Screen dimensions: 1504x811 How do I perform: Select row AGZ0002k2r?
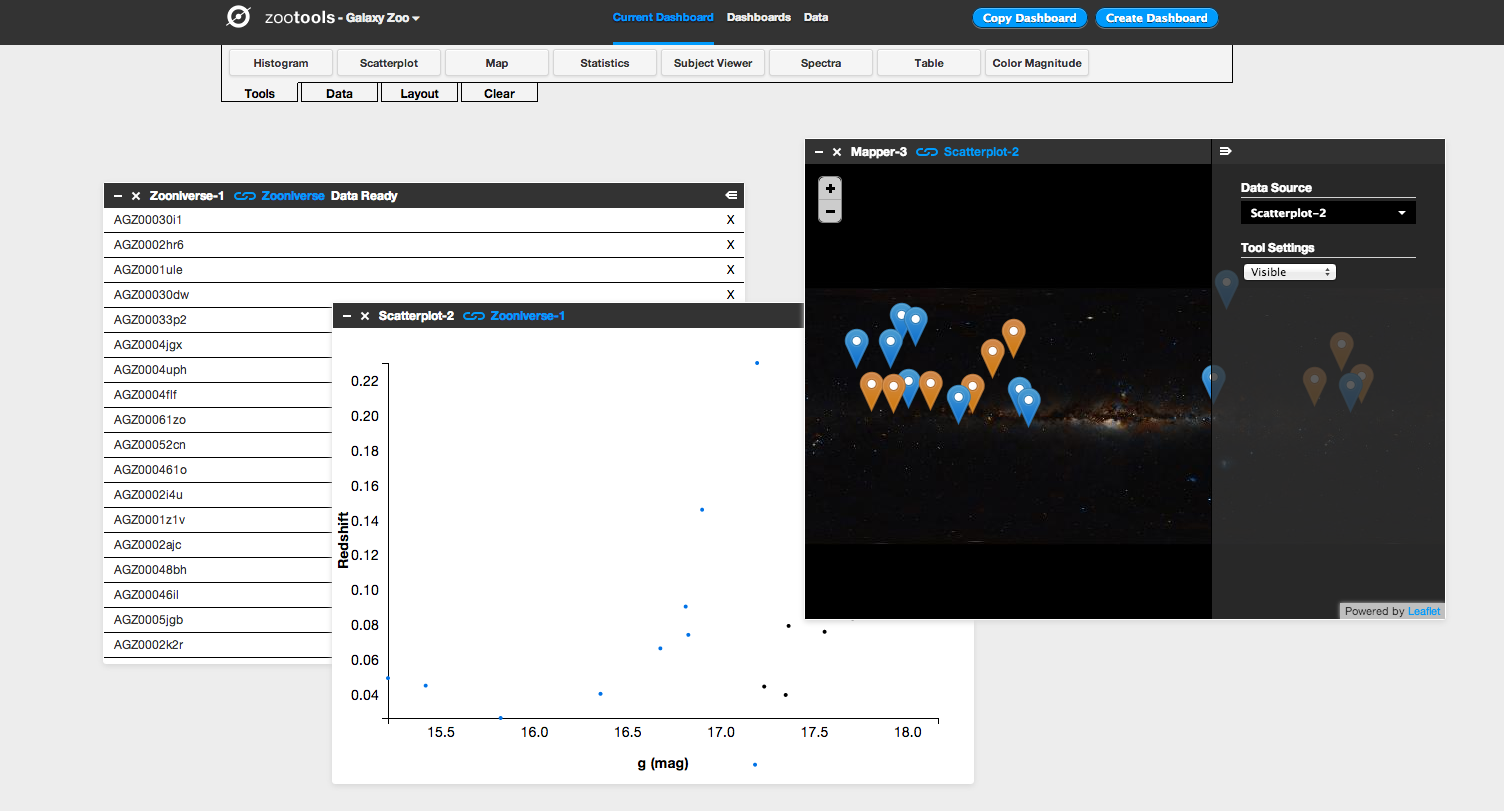pos(218,645)
